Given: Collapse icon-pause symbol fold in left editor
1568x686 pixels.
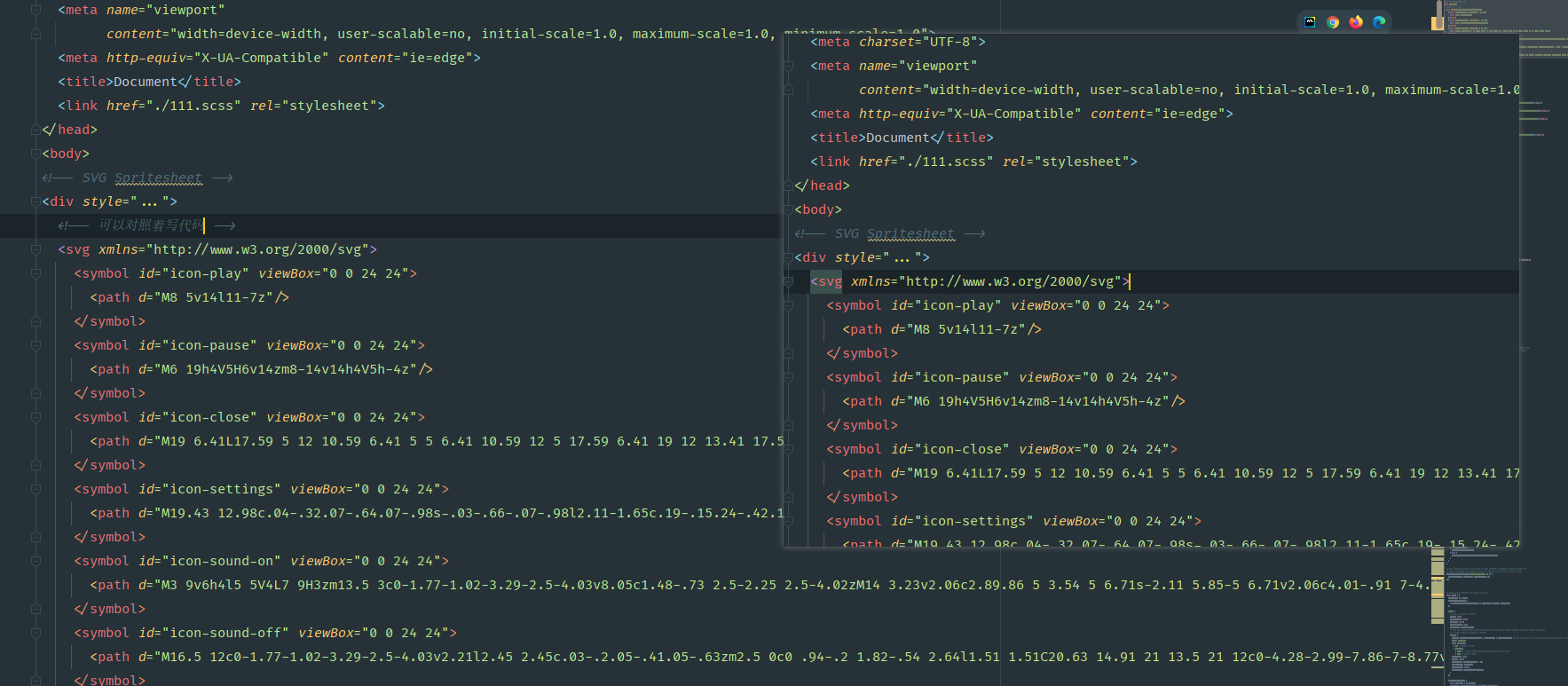Looking at the screenshot, I should 36,345.
